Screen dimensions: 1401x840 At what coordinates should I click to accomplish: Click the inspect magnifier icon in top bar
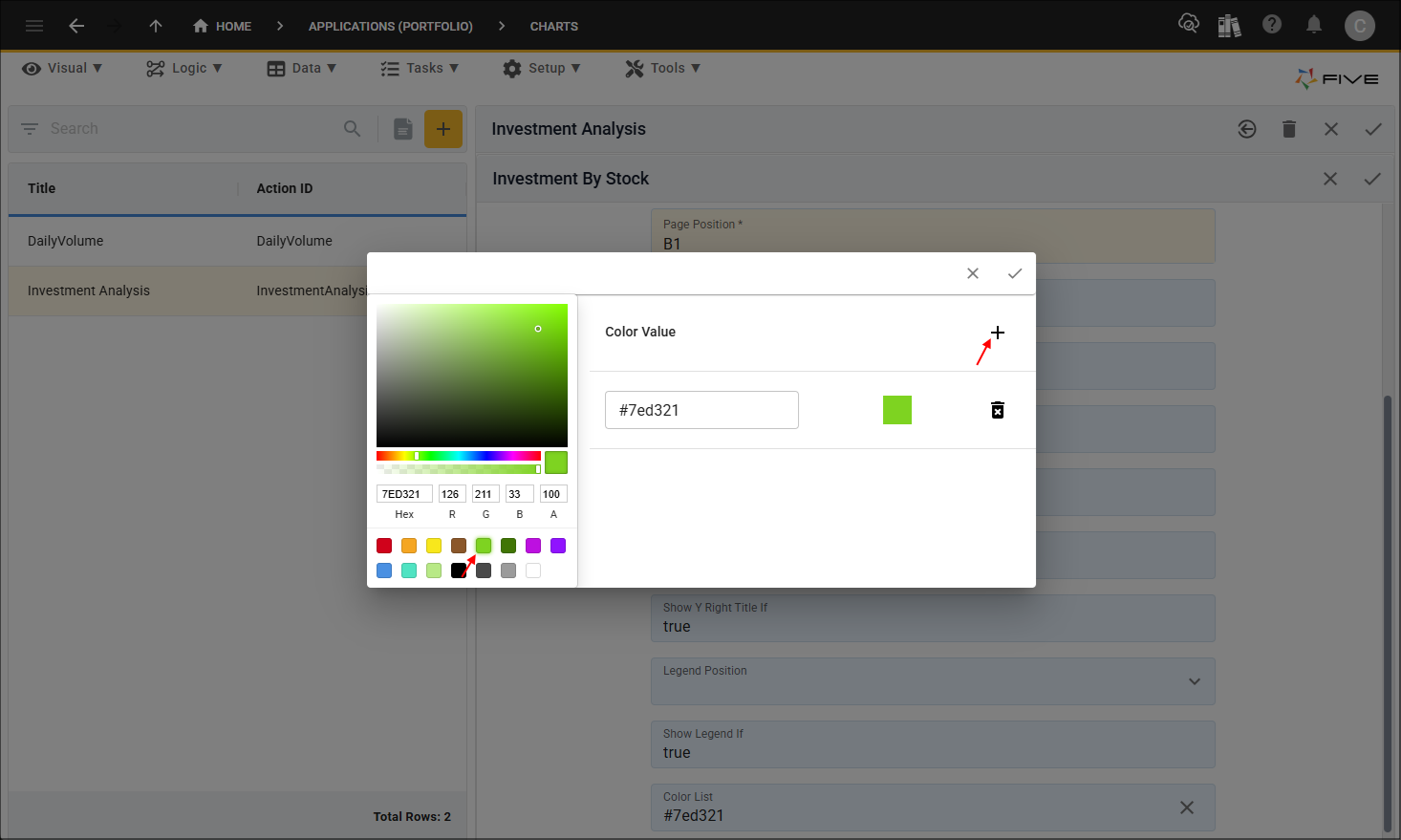1189,26
